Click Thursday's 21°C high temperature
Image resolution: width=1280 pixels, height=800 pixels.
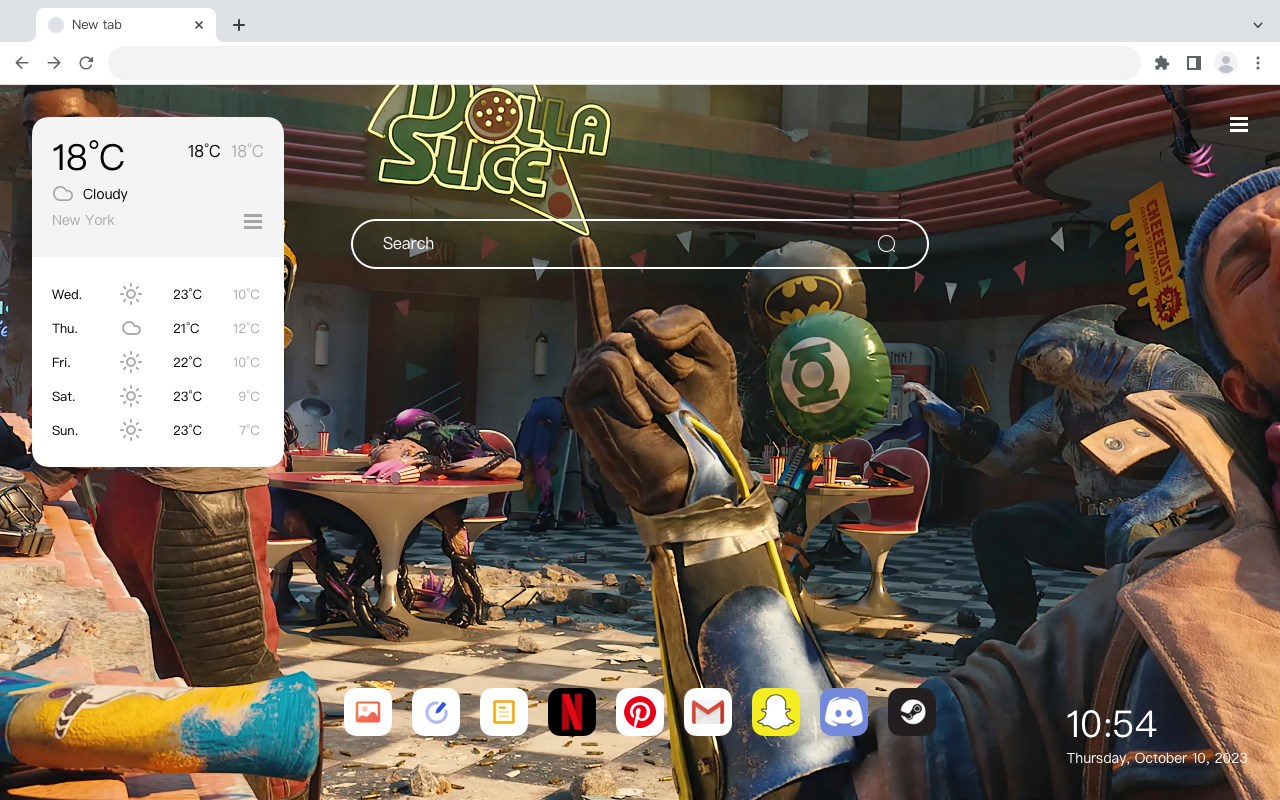pyautogui.click(x=186, y=328)
